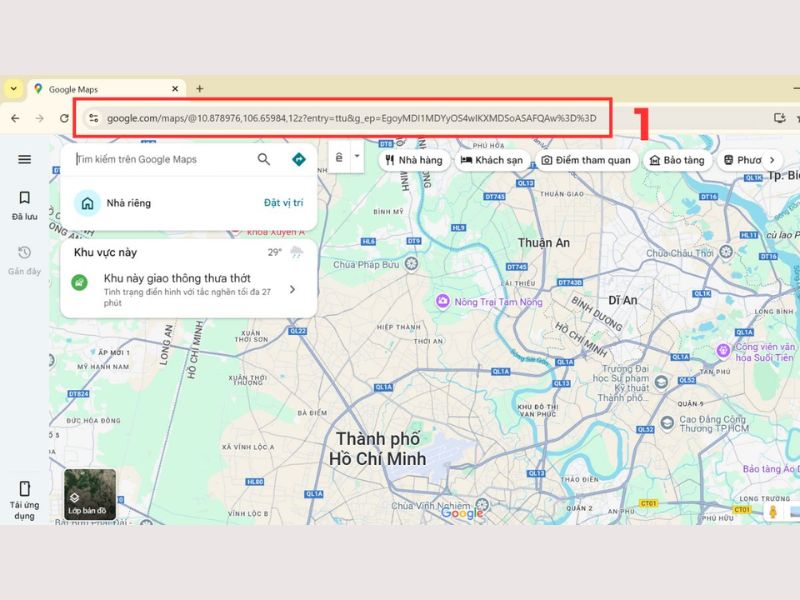
Task: Click the browser back arrow
Action: click(x=15, y=118)
